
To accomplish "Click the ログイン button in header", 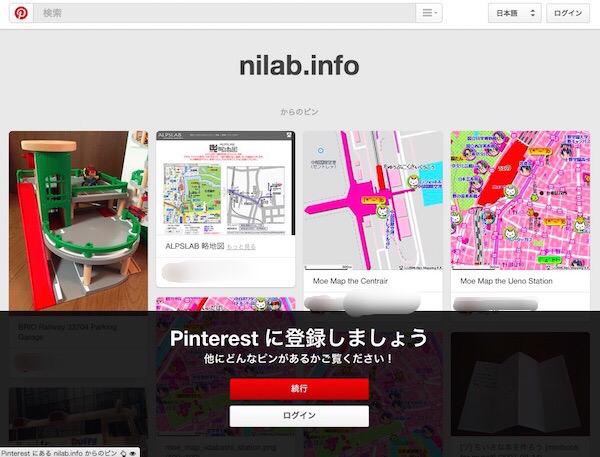I will [x=568, y=13].
